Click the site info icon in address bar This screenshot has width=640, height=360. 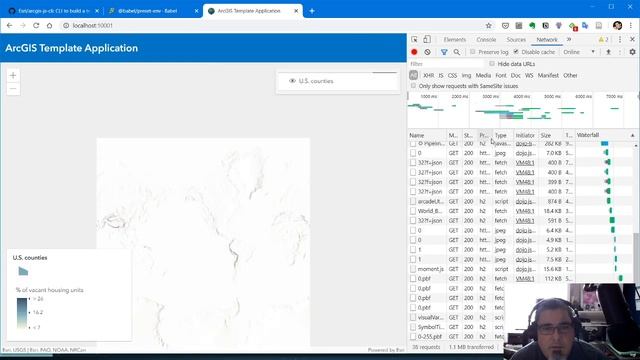[66, 25]
